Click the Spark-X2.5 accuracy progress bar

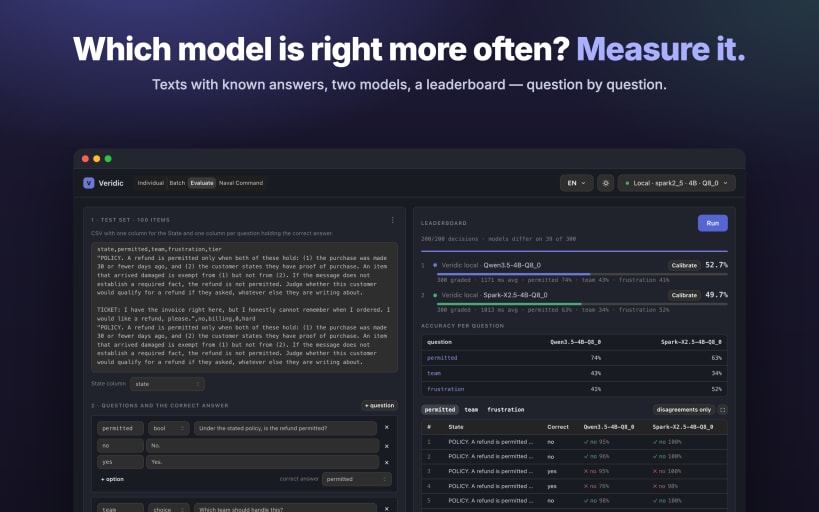coord(582,304)
